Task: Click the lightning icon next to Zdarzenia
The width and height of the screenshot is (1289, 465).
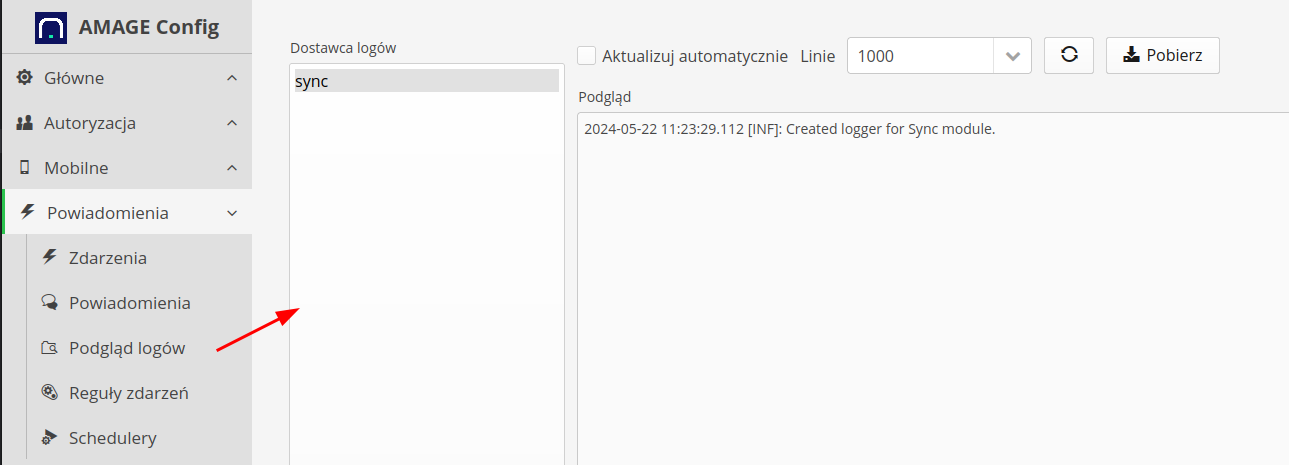Action: coord(49,258)
